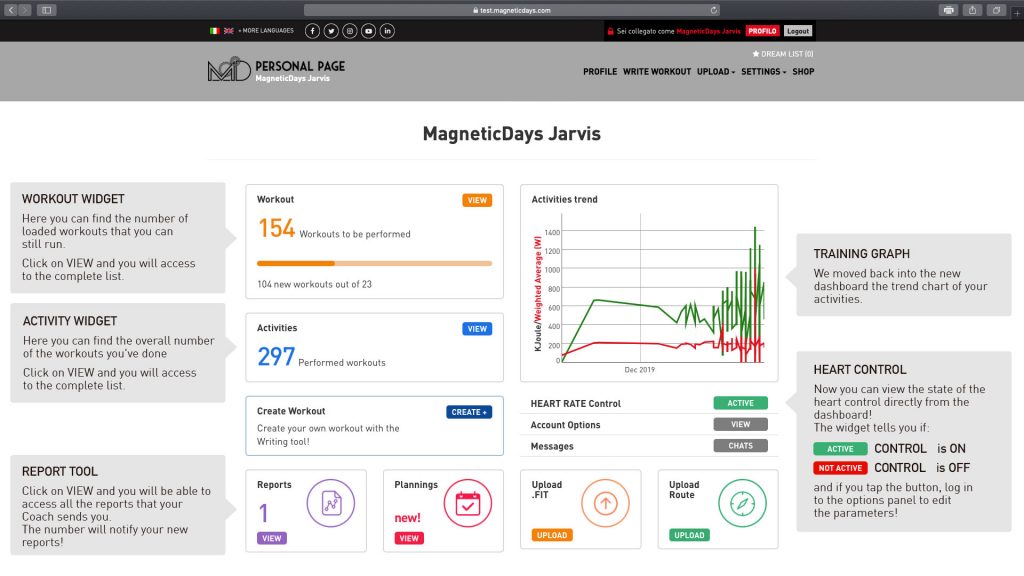Click the blue VIEW button in Activities
This screenshot has height=576, width=1024.
point(477,329)
